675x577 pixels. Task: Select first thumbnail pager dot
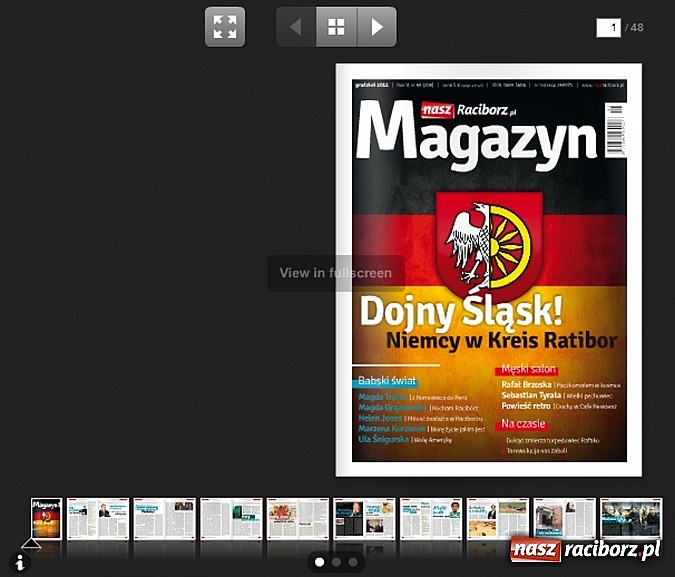319,562
